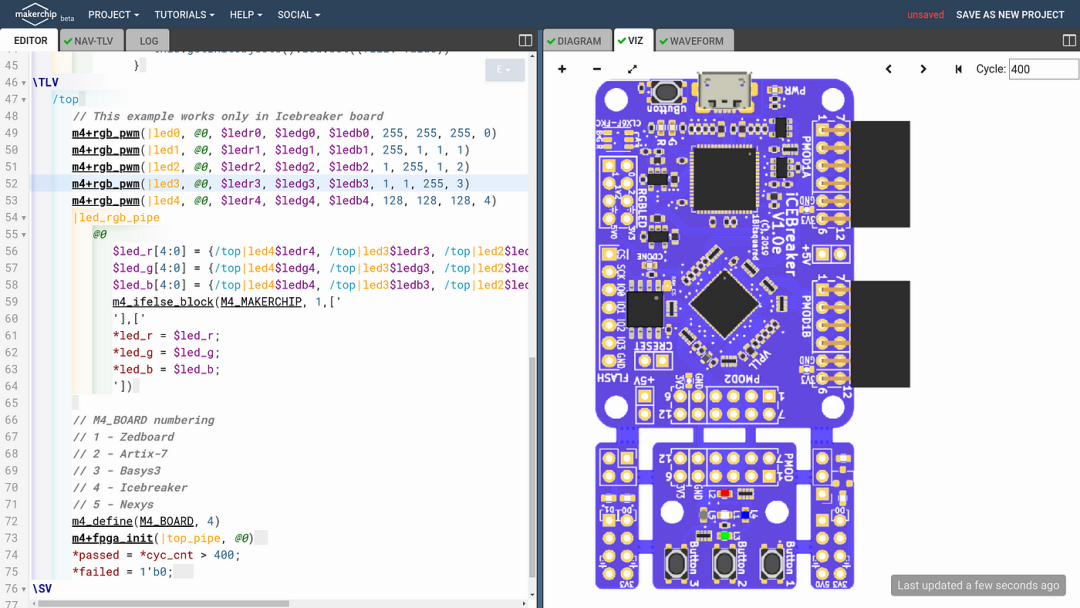Open the TUTORIALS menu
The width and height of the screenshot is (1080, 608).
185,14
